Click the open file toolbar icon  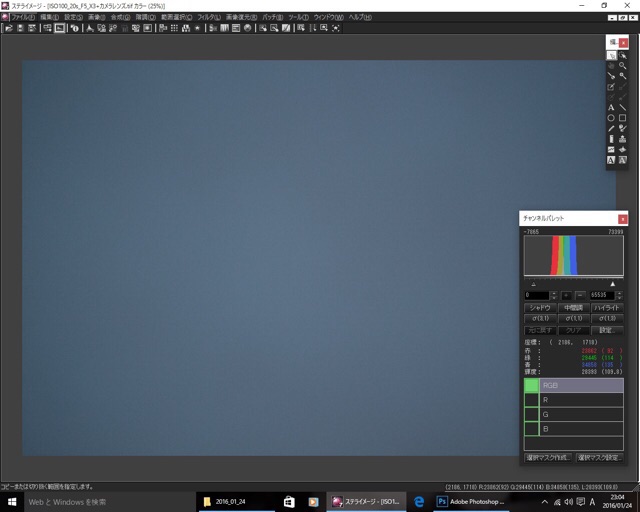[9, 28]
